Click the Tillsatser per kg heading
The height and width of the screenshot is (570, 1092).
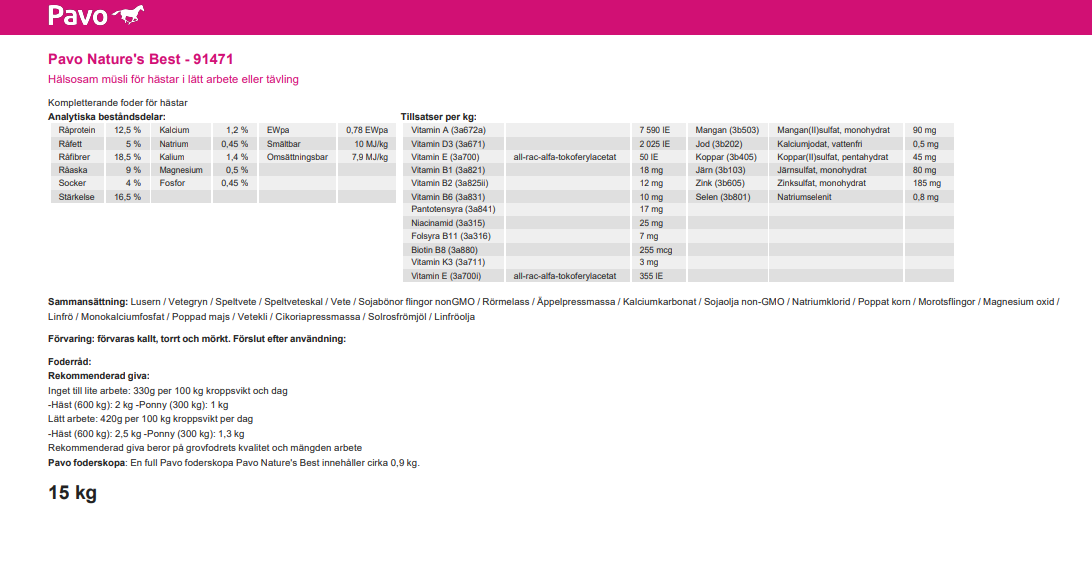pos(438,117)
